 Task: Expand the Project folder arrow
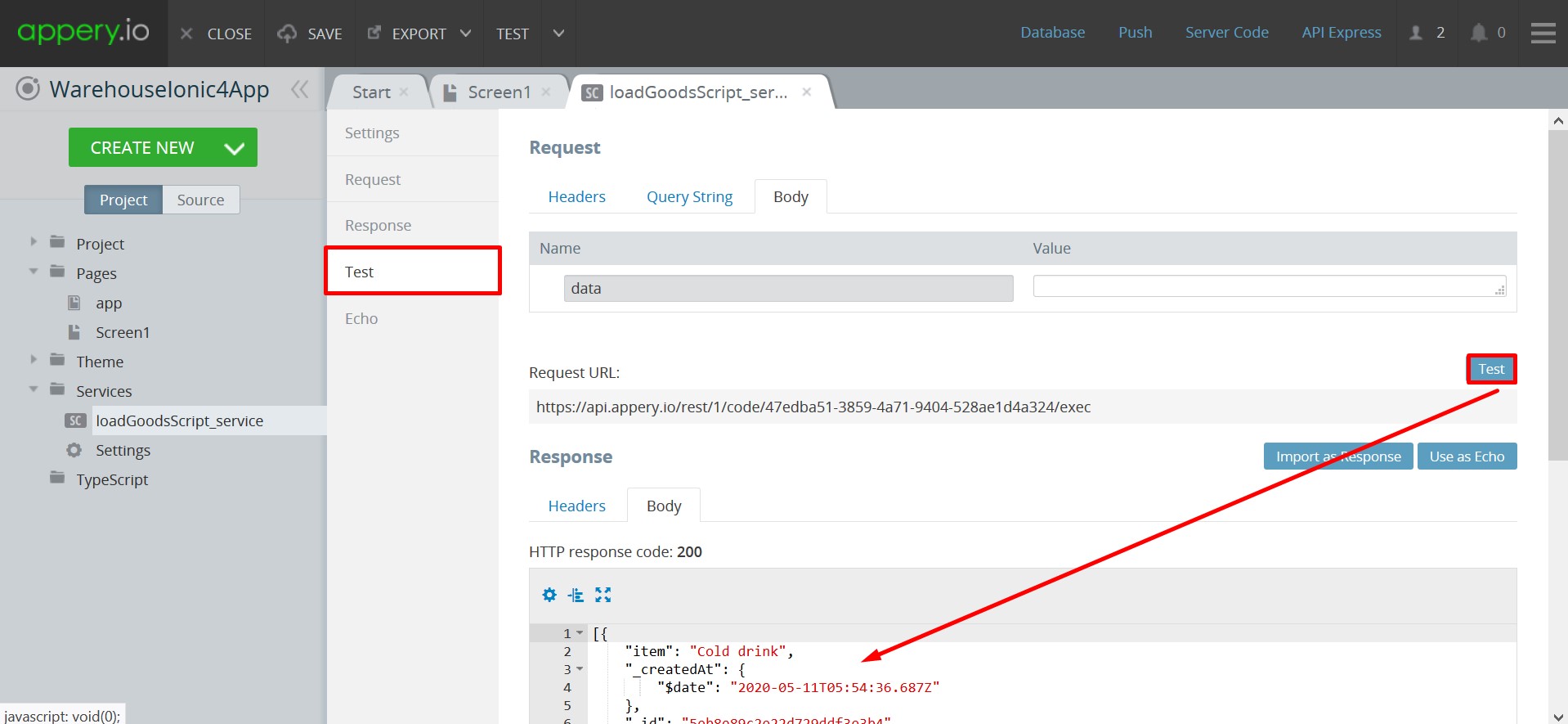(34, 242)
